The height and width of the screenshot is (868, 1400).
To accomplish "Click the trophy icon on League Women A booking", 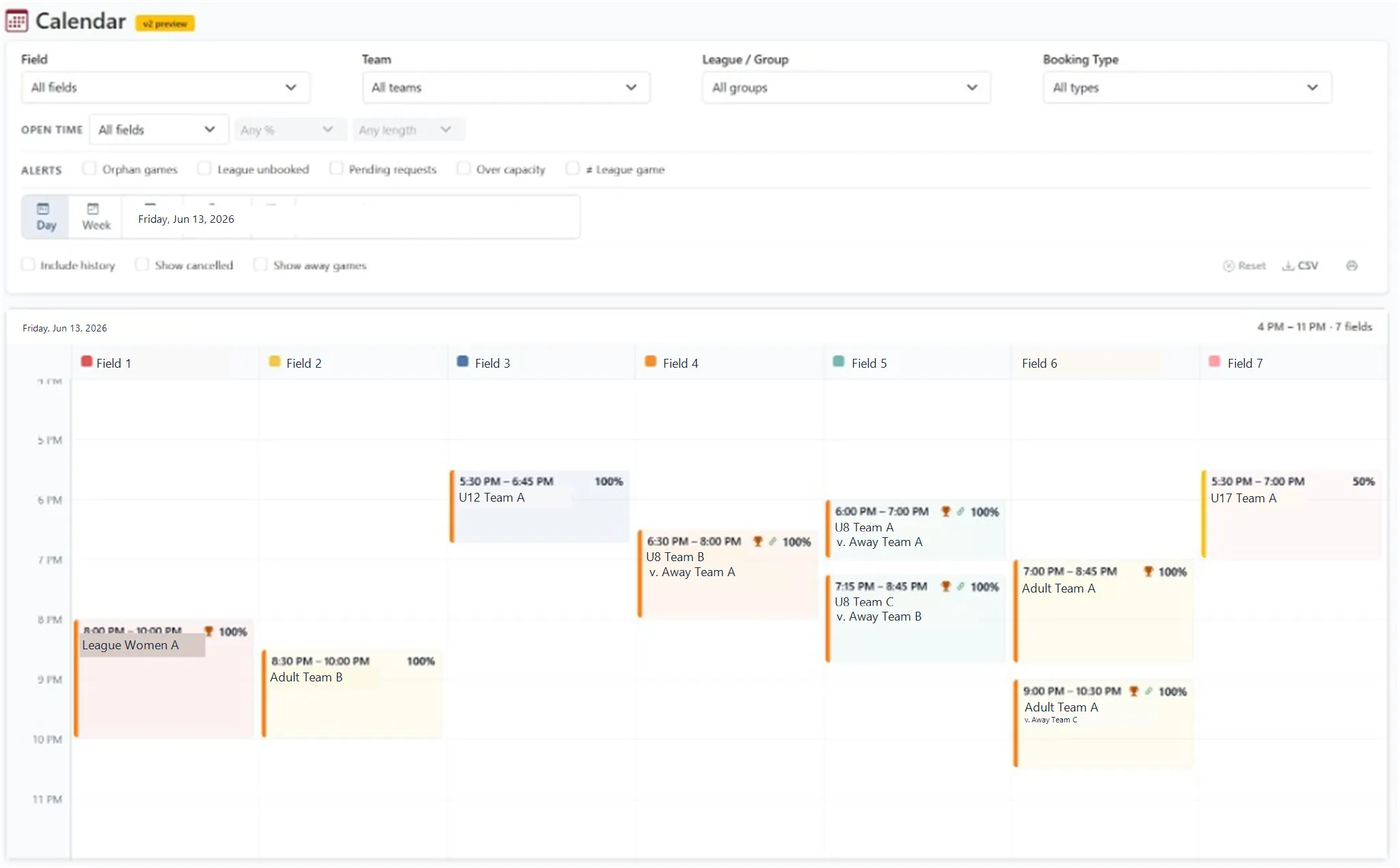I will click(x=208, y=631).
